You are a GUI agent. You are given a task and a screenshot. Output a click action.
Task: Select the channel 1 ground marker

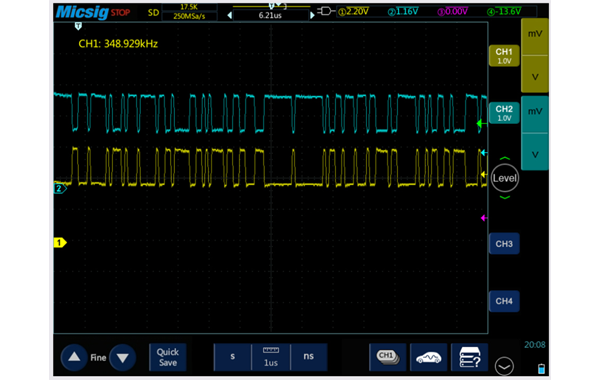[60, 243]
